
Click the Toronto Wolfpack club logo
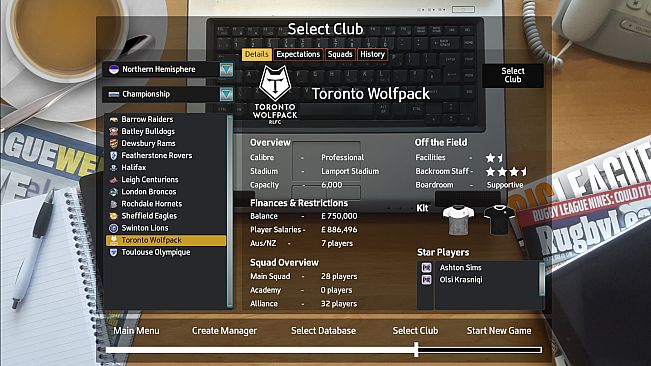click(x=275, y=95)
